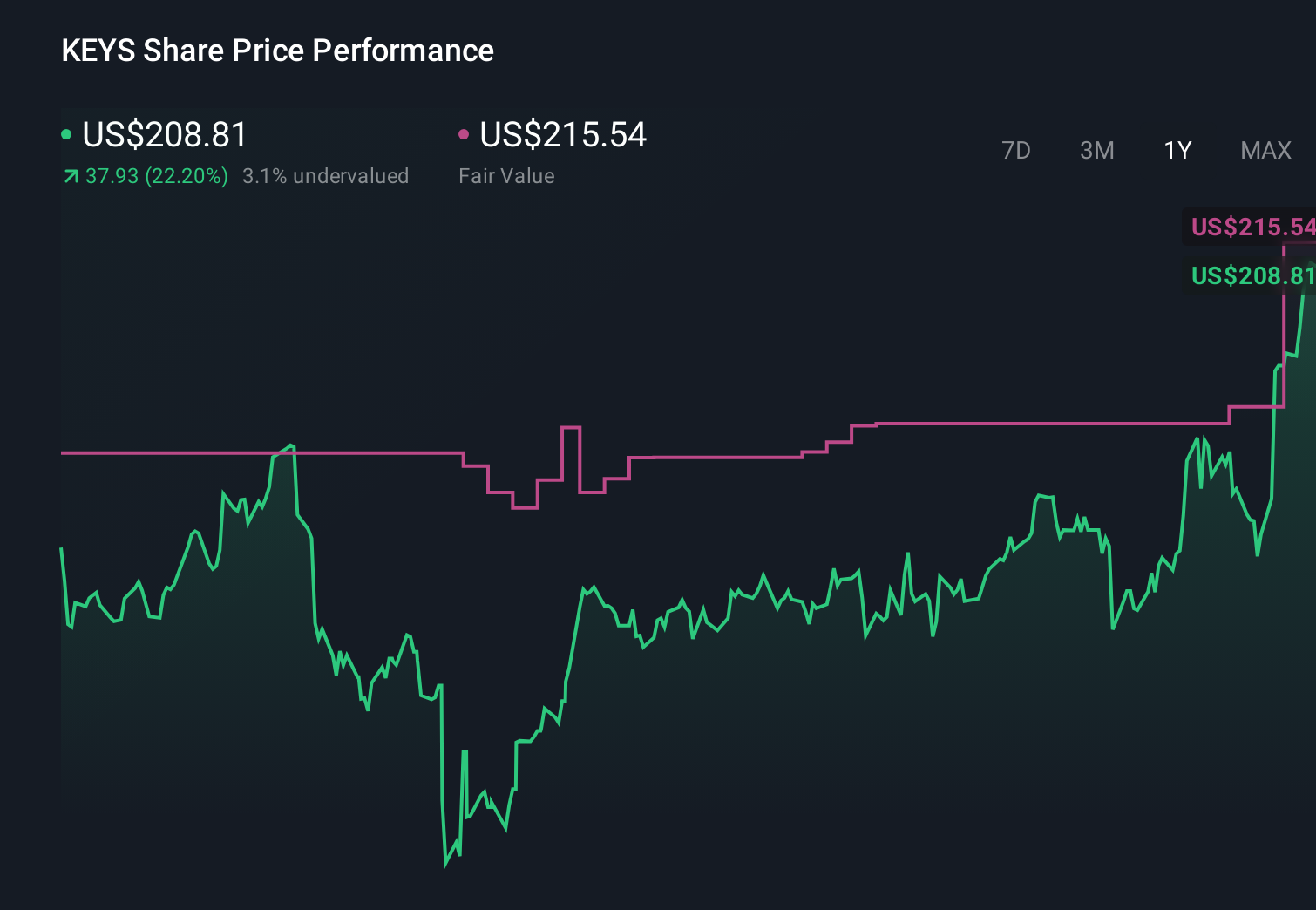Toggle the share price series via its legend
The width and height of the screenshot is (1316, 910).
click(x=162, y=135)
